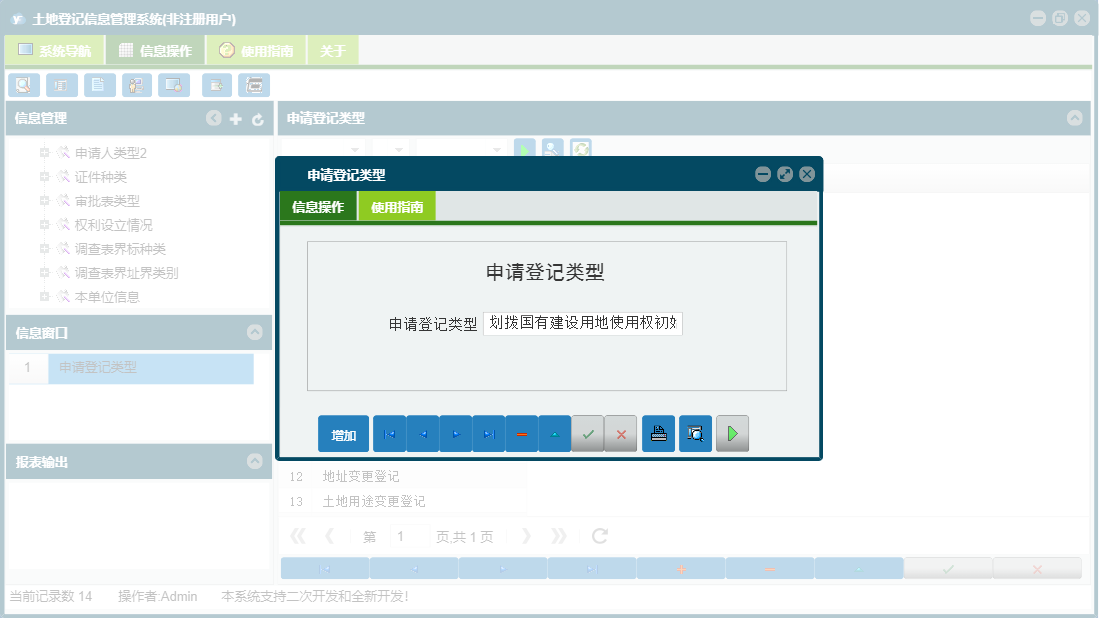Select the report output icon on the toolbar
The width and height of the screenshot is (1099, 618).
pos(254,85)
